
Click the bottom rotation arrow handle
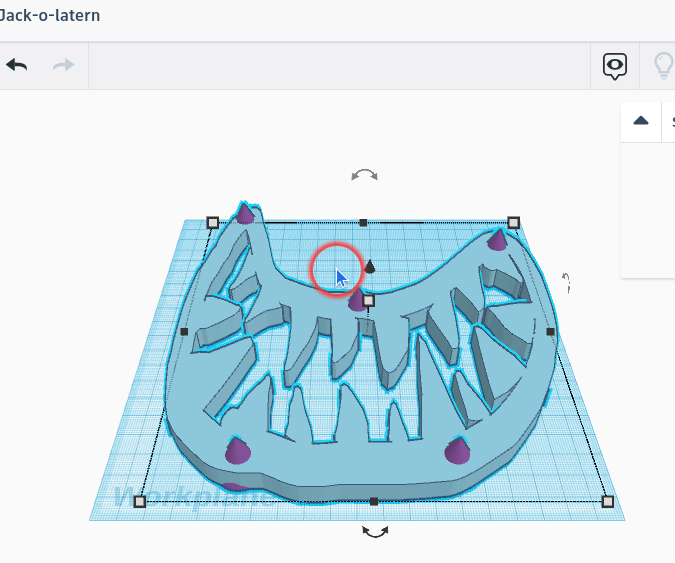(375, 532)
